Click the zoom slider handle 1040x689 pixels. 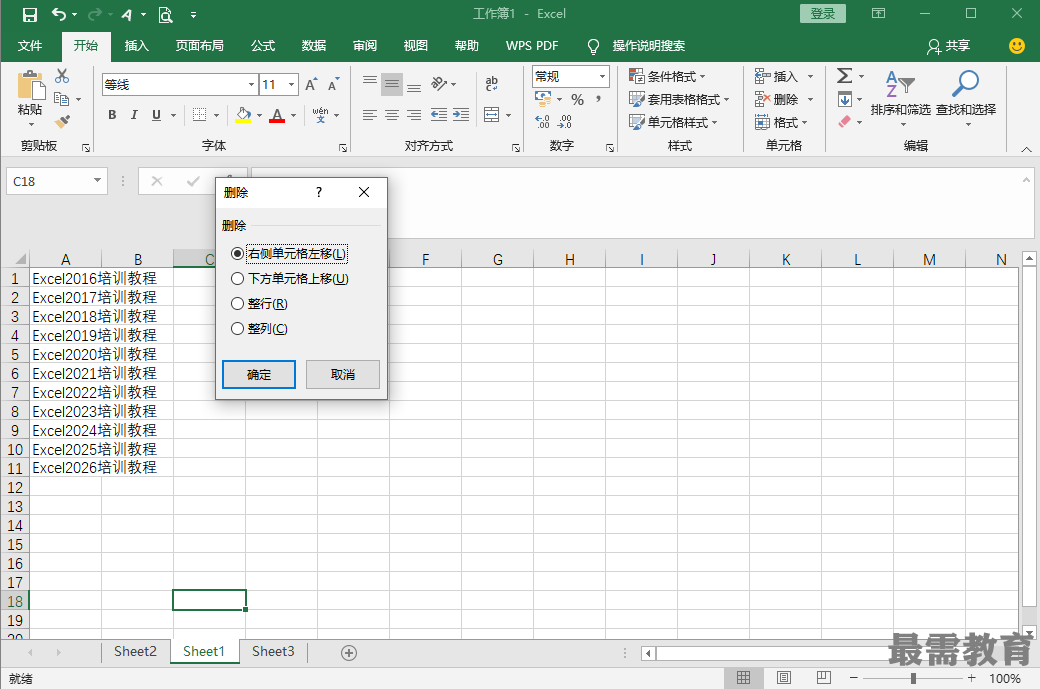click(x=913, y=678)
